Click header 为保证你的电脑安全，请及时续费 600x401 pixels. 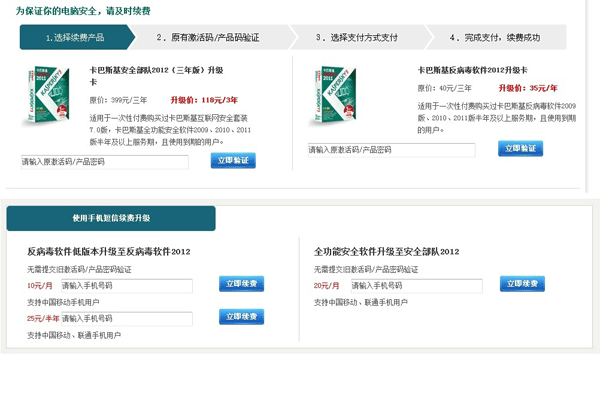click(83, 11)
